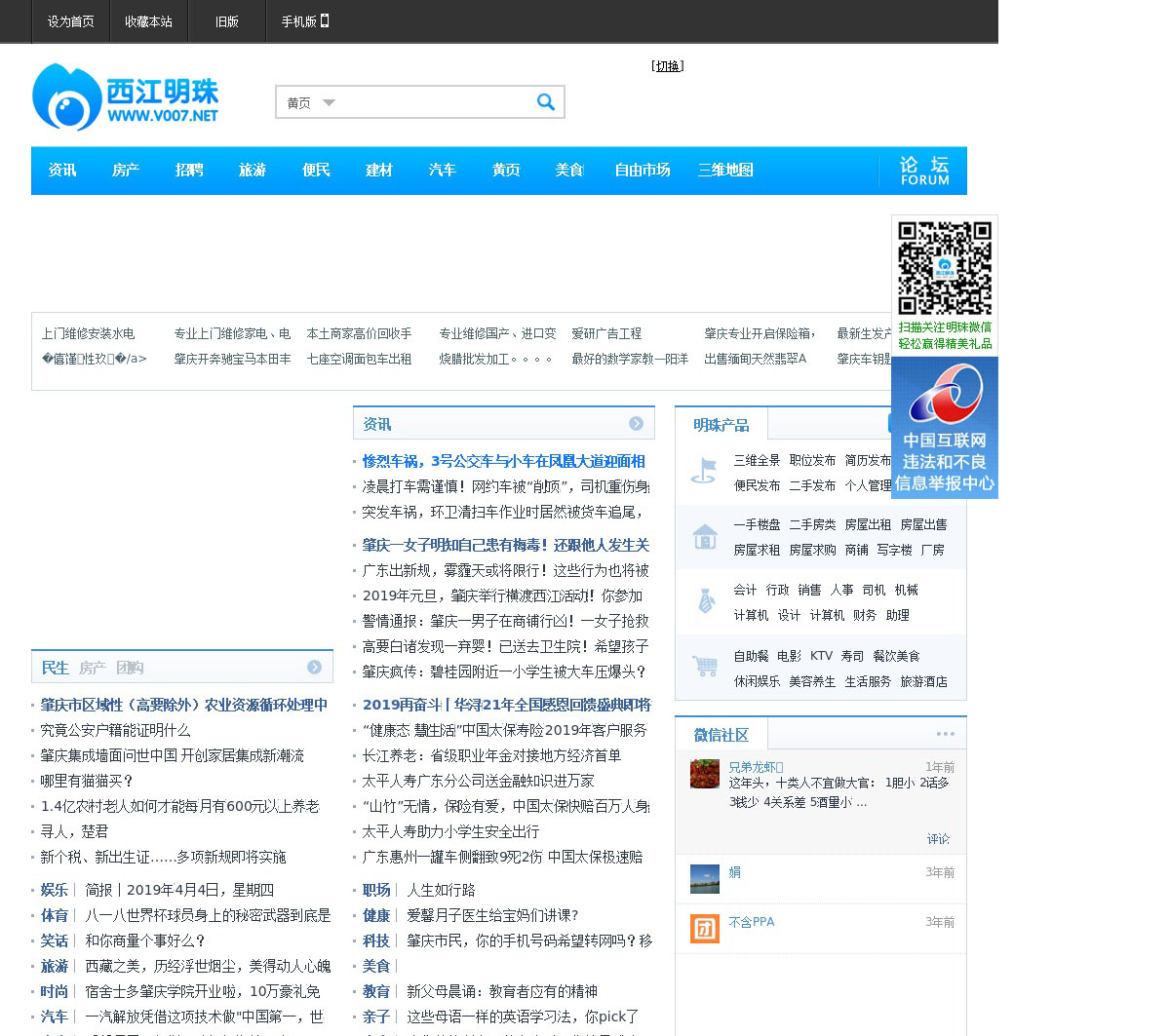Open the 黄页 search type dropdown

coord(311,102)
